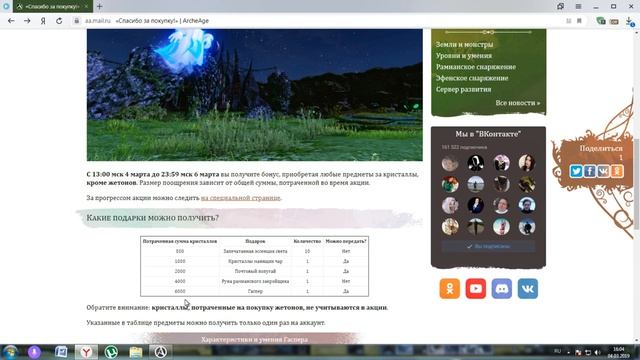
Task: Click the green shield extension icon
Action: pyautogui.click(x=600, y=21)
